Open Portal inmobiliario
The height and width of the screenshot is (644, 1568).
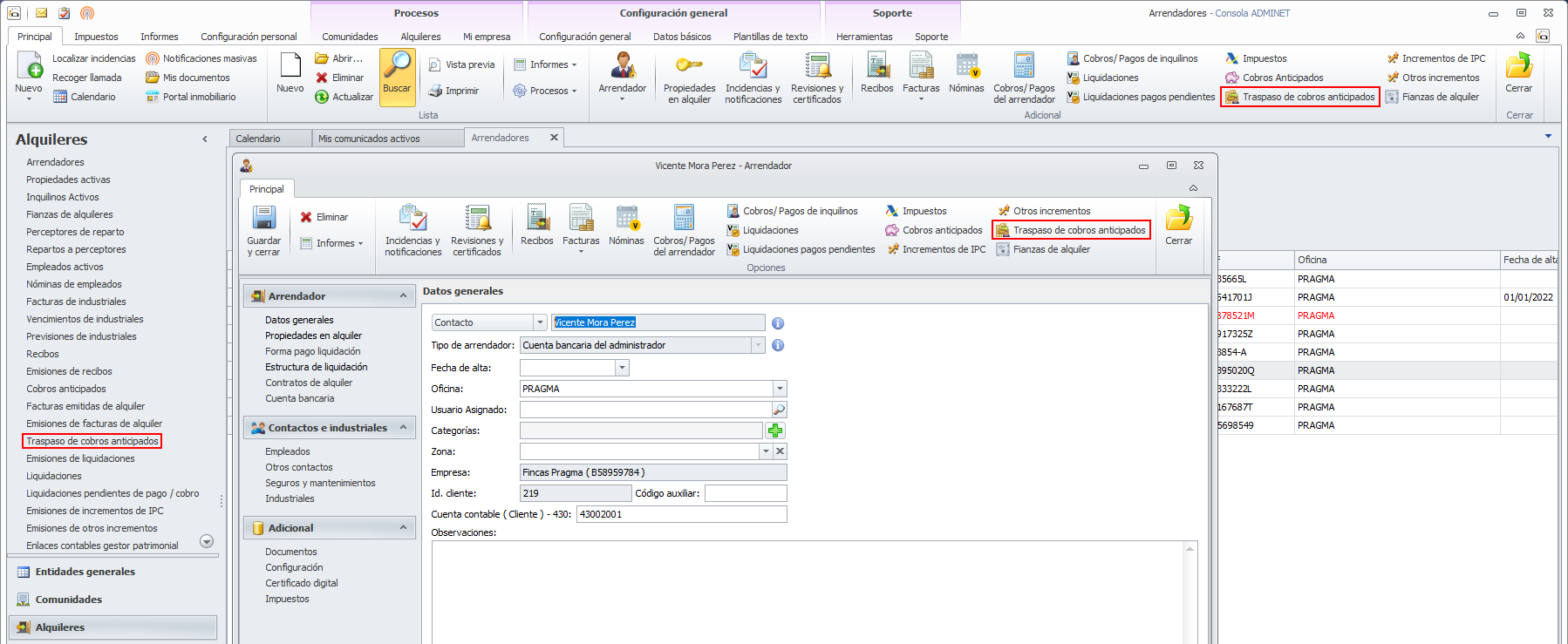point(190,97)
